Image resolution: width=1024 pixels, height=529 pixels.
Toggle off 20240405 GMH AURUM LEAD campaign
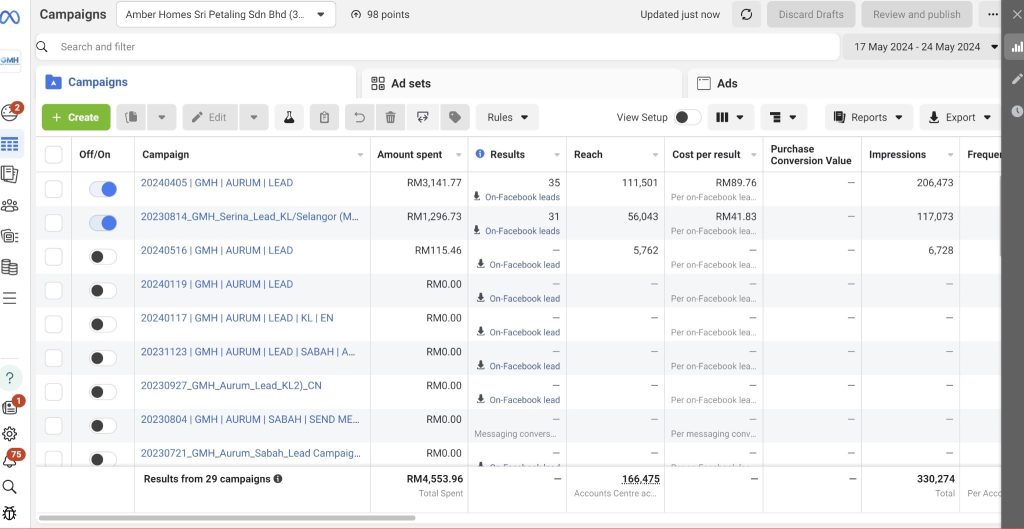tap(102, 189)
